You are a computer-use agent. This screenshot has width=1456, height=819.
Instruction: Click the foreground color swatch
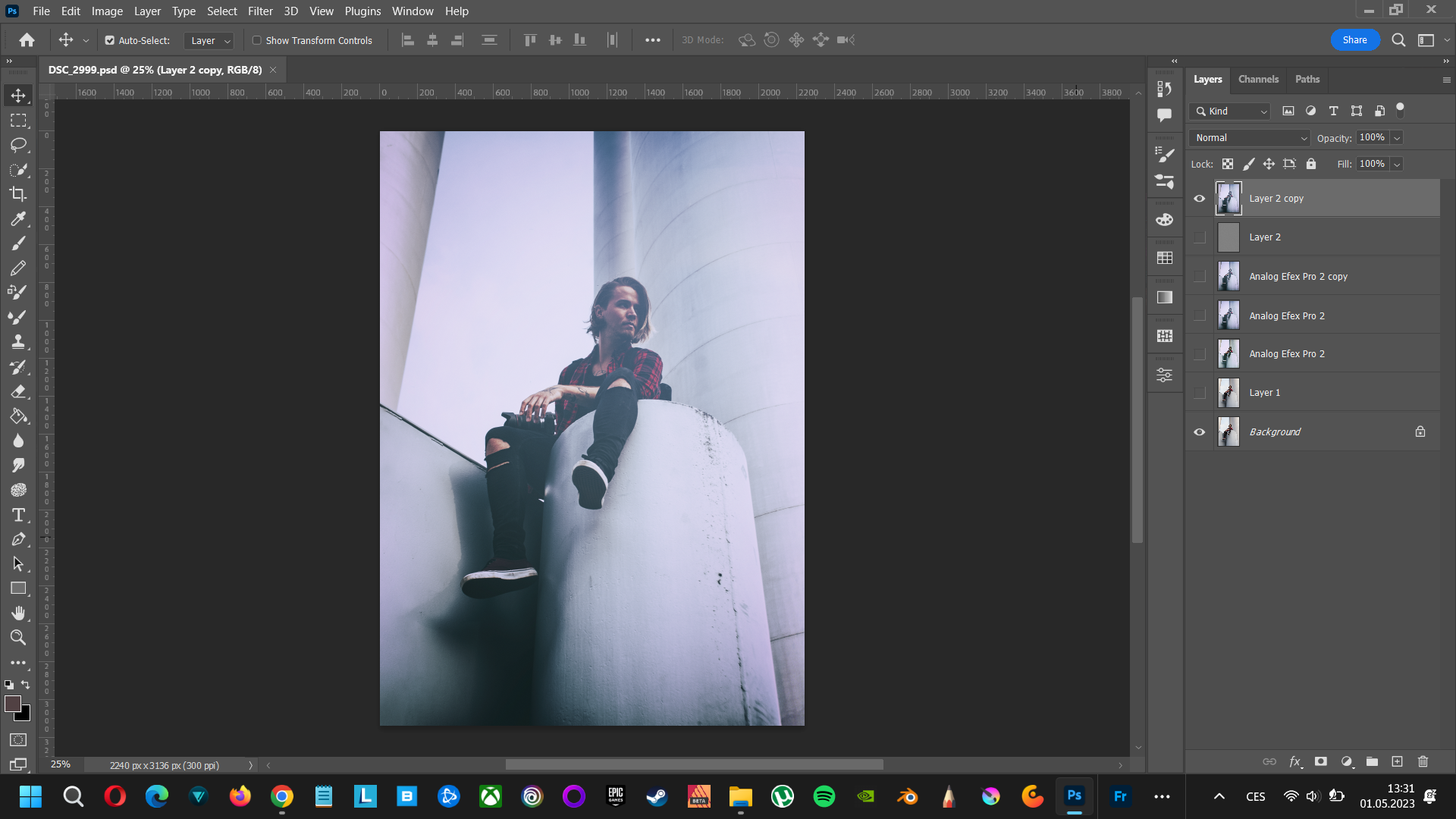click(x=12, y=704)
